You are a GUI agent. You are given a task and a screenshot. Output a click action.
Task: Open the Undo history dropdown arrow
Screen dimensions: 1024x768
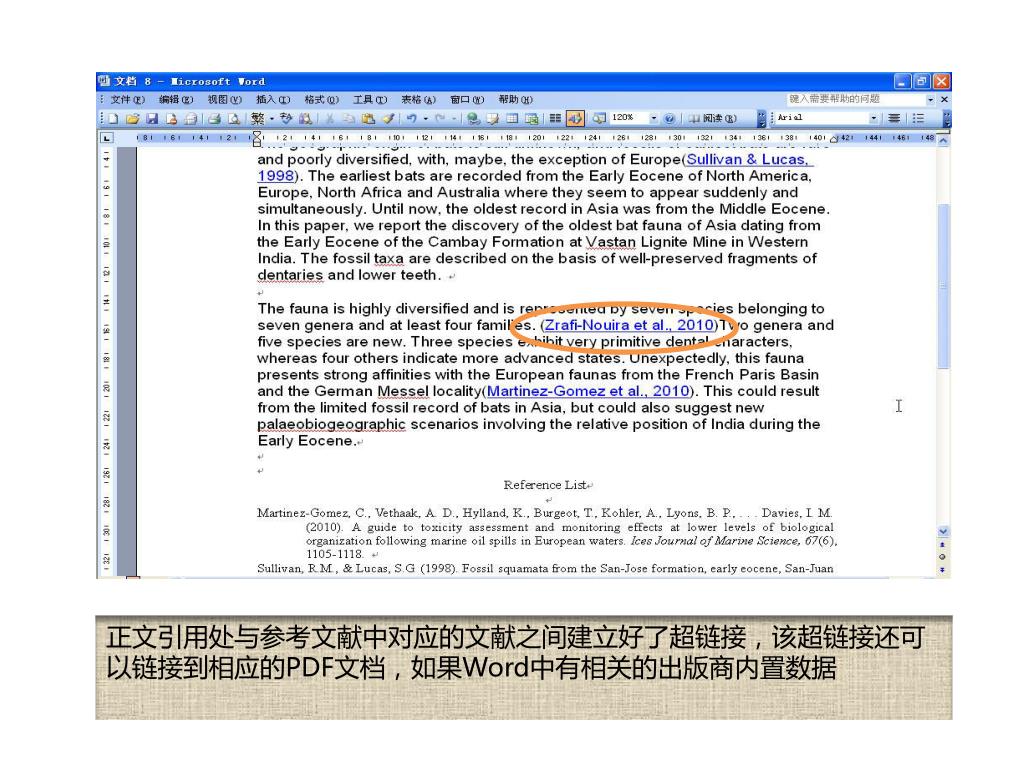pos(426,119)
